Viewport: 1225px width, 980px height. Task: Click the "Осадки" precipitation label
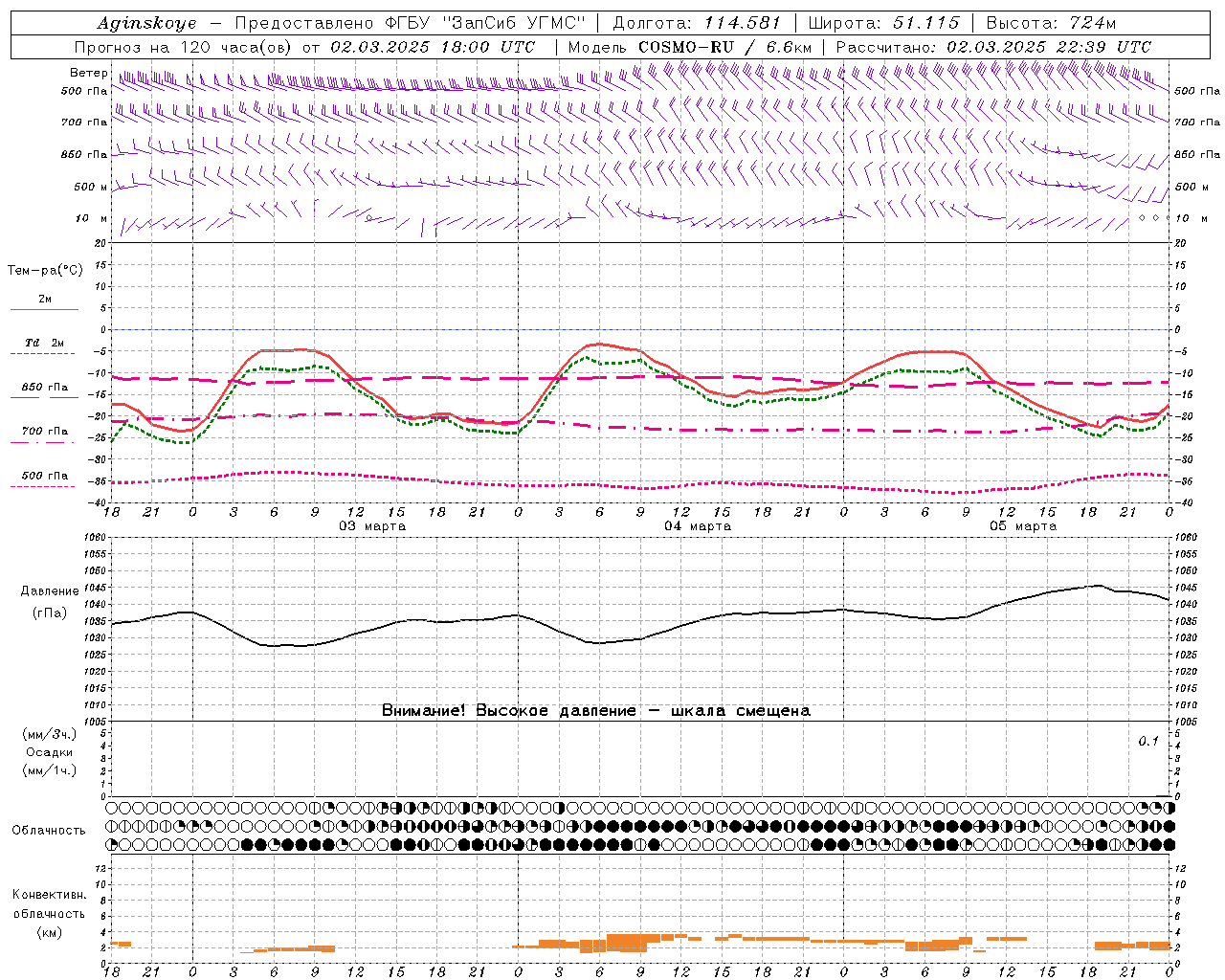click(x=49, y=752)
